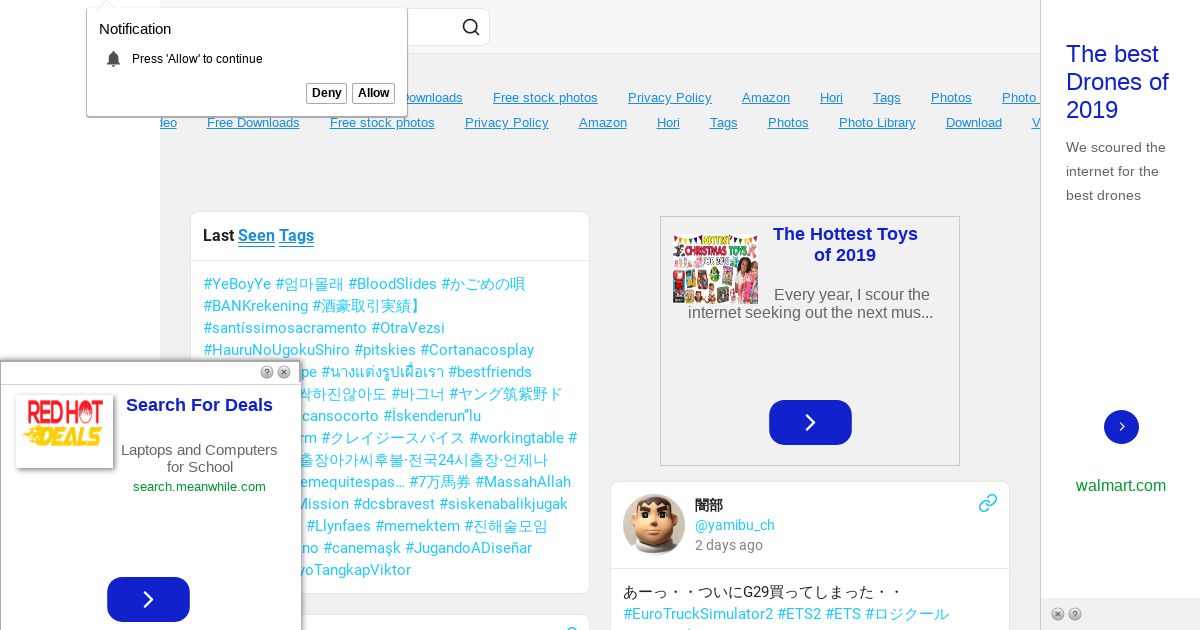The image size is (1200, 630).
Task: Open Free Downloads link in second row
Action: [x=253, y=122]
